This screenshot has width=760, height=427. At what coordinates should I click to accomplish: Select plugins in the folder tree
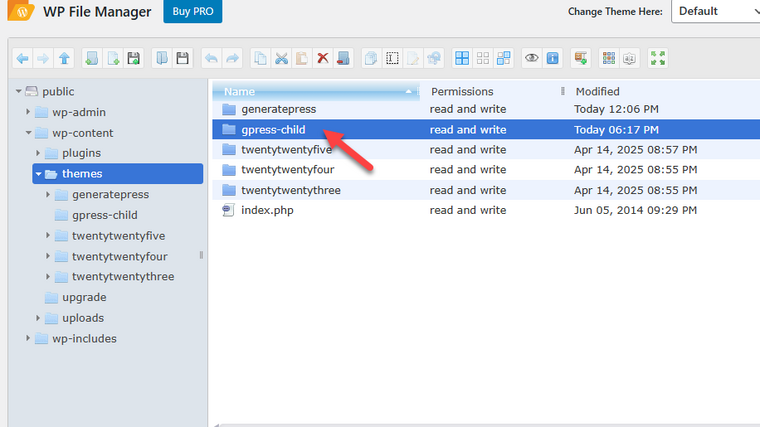click(x=81, y=153)
